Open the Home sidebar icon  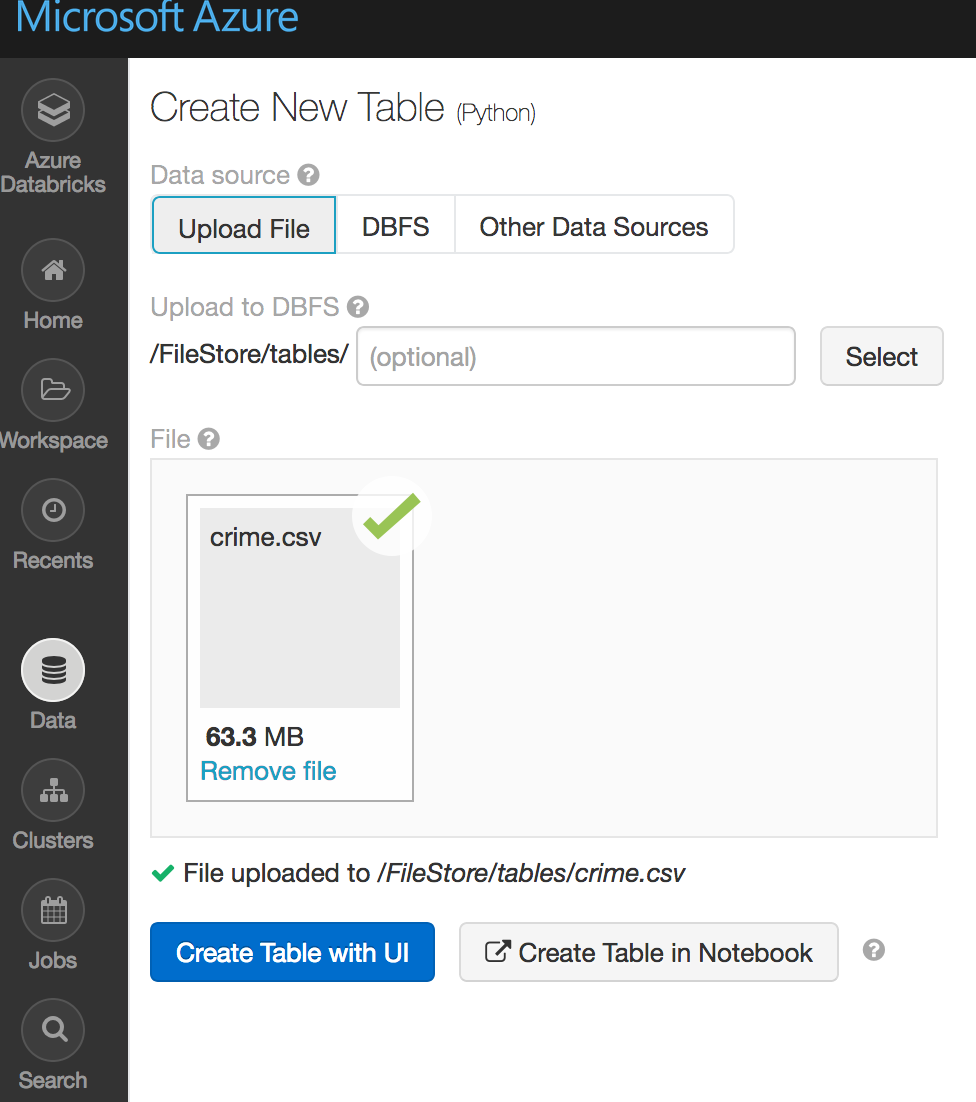pyautogui.click(x=52, y=270)
